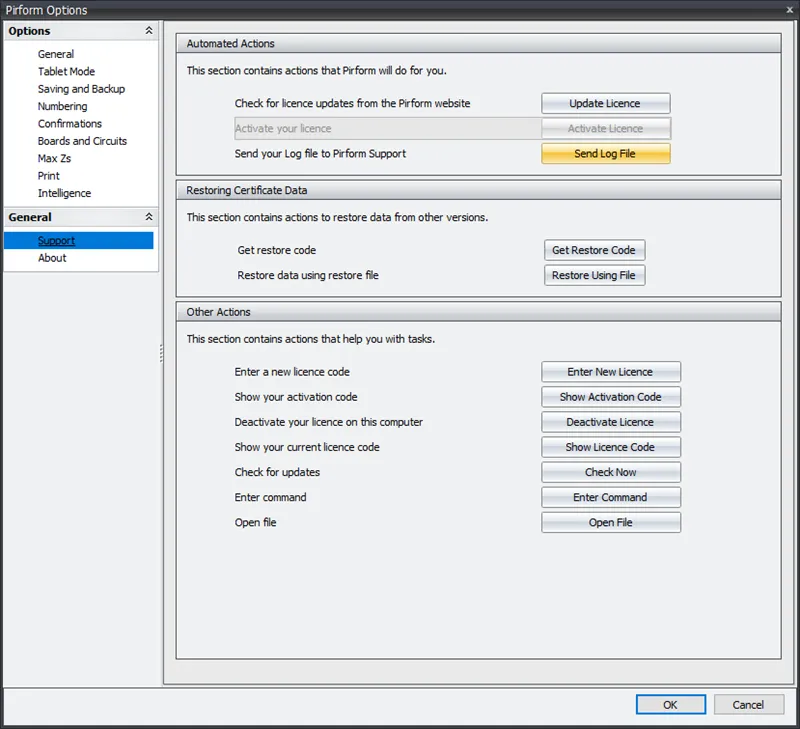Screen dimensions: 800x729
Task: Click the Enter Command button
Action: pos(611,496)
